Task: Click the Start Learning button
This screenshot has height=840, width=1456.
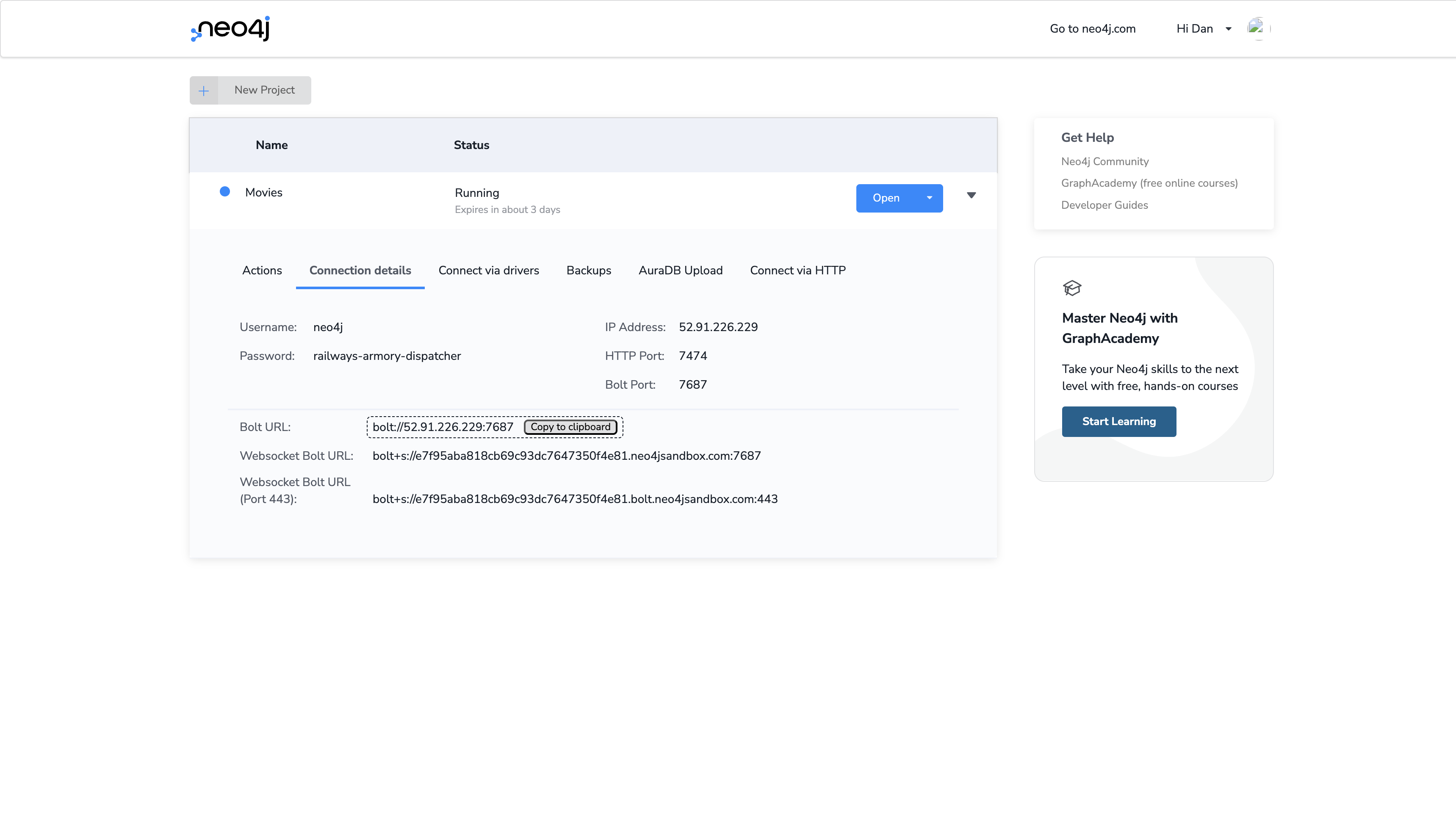Action: point(1118,421)
